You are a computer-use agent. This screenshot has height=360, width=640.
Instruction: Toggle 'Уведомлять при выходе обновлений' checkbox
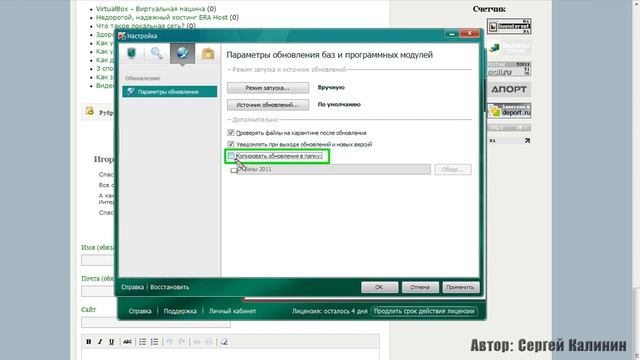pos(231,144)
